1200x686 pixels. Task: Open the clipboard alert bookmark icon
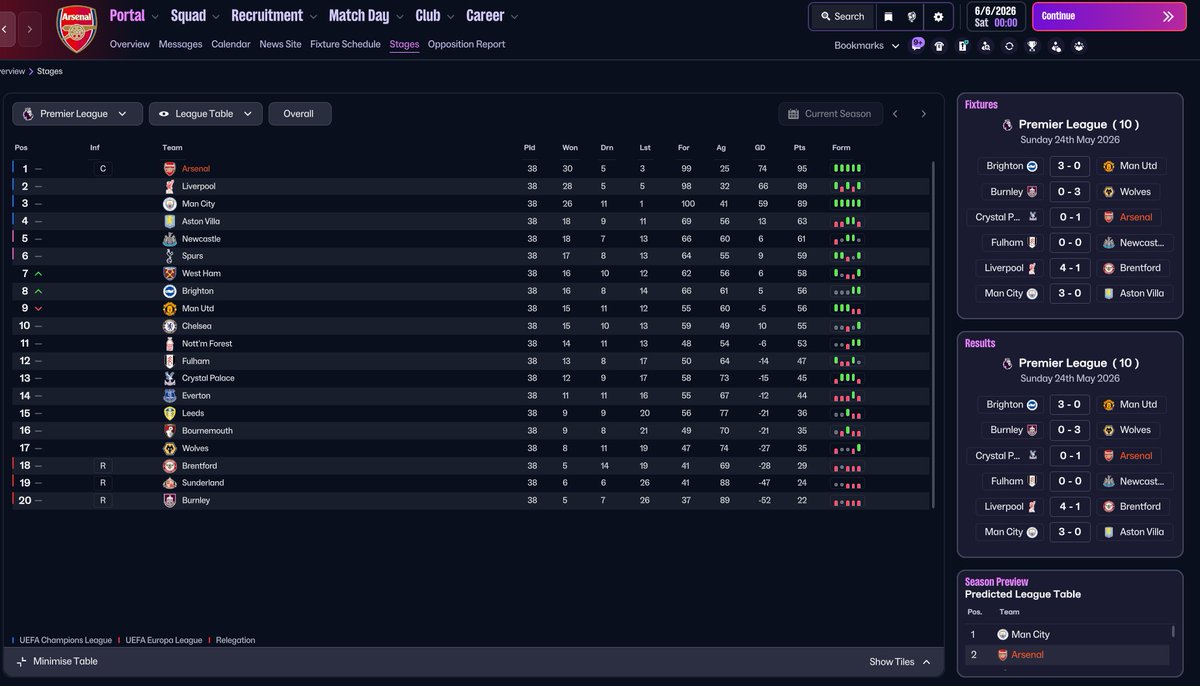click(x=962, y=46)
